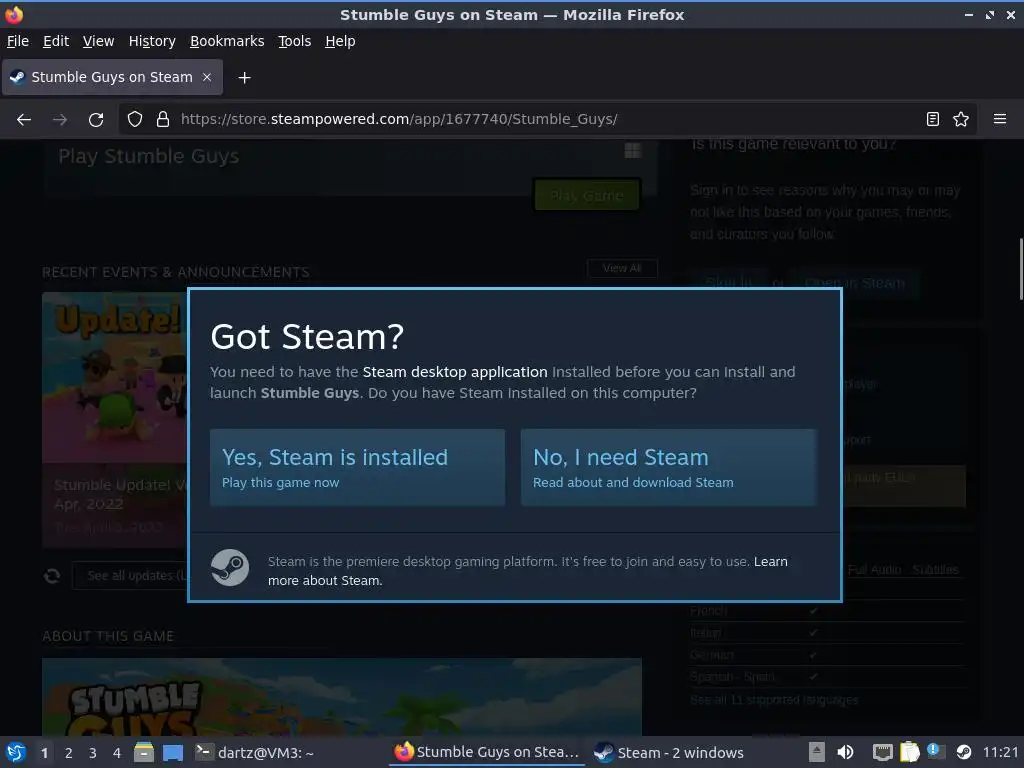Click the taskbar clock showing 11:21
The width and height of the screenshot is (1024, 768).
pyautogui.click(x=1000, y=752)
